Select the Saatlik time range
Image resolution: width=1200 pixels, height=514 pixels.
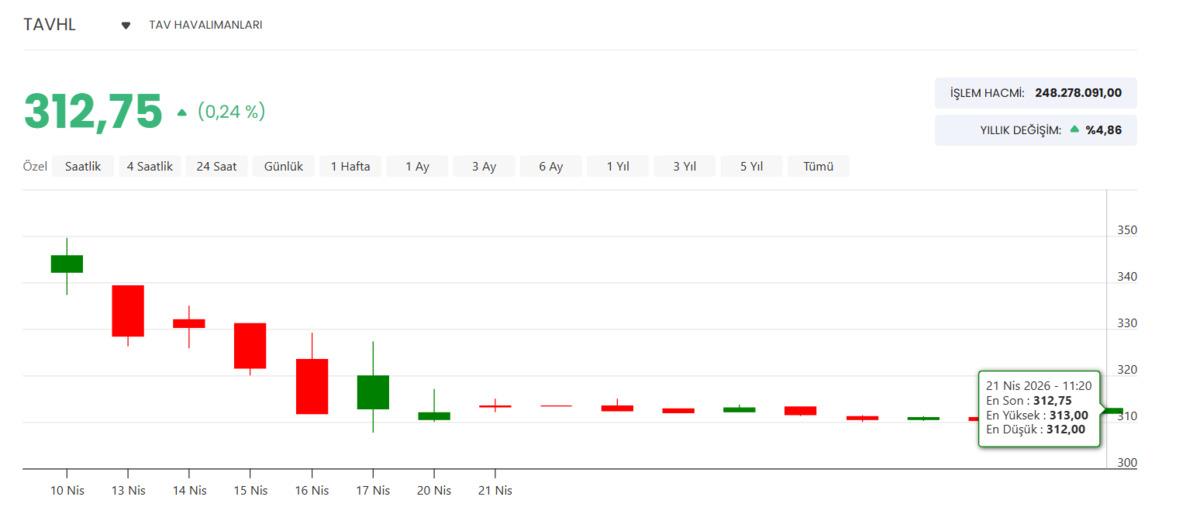(83, 167)
